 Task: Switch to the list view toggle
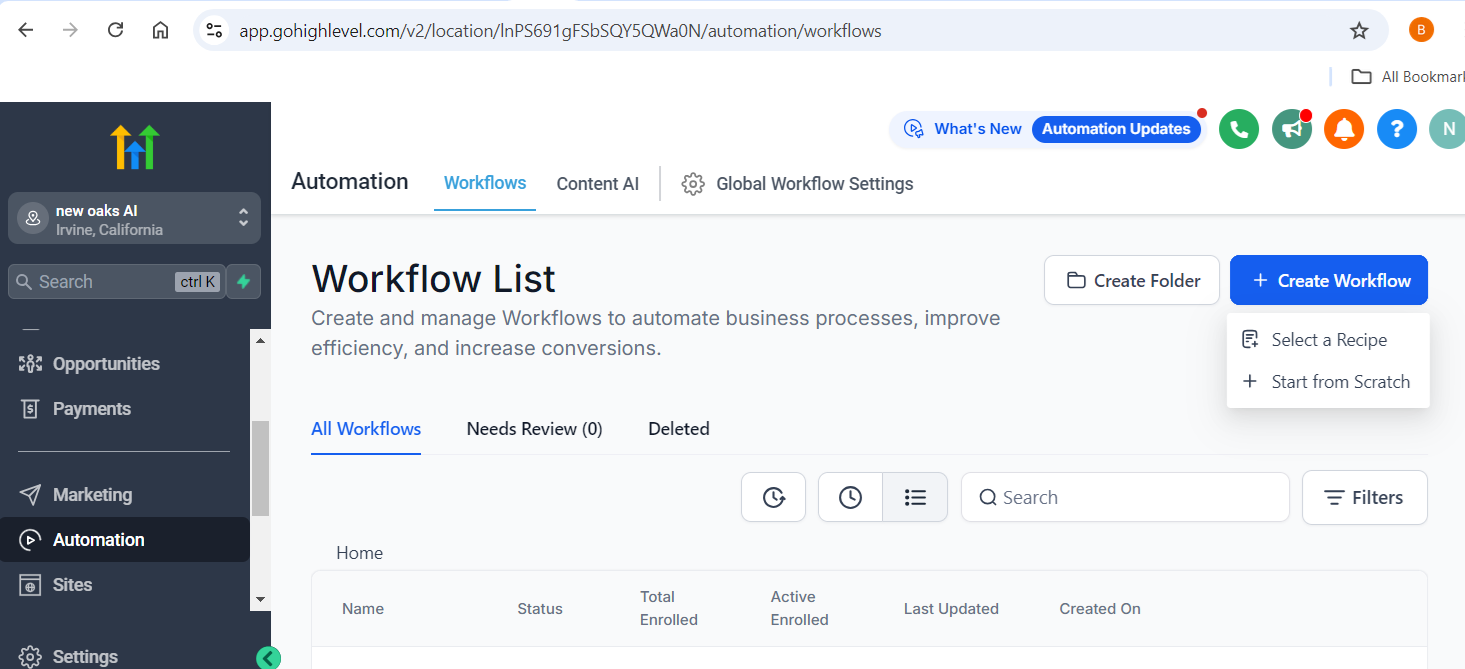(x=915, y=497)
